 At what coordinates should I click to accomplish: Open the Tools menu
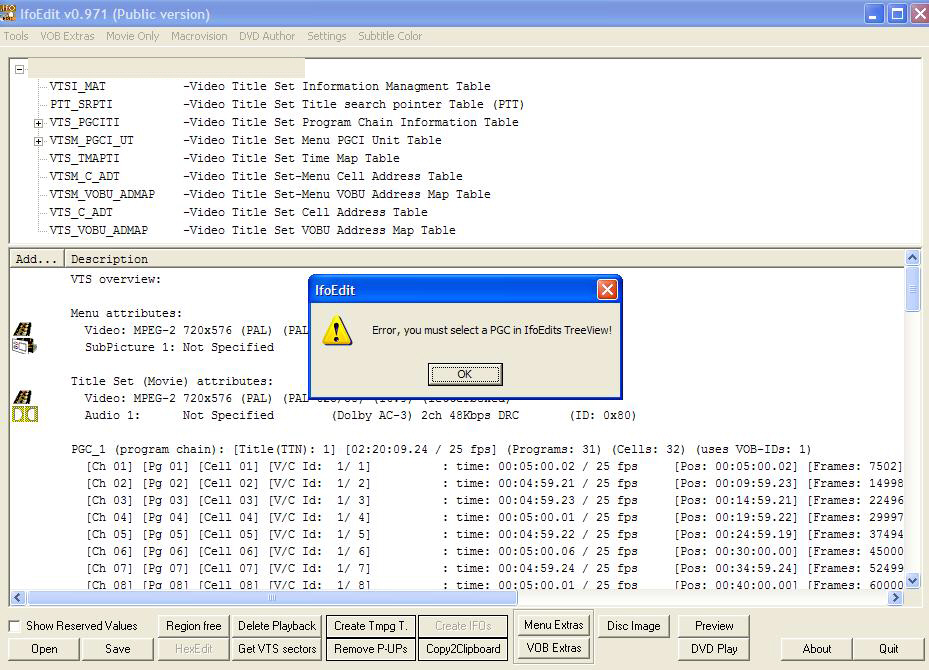coord(16,36)
